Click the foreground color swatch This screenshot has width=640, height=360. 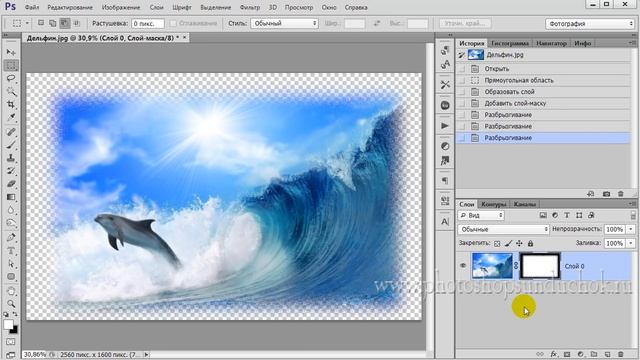(8, 325)
